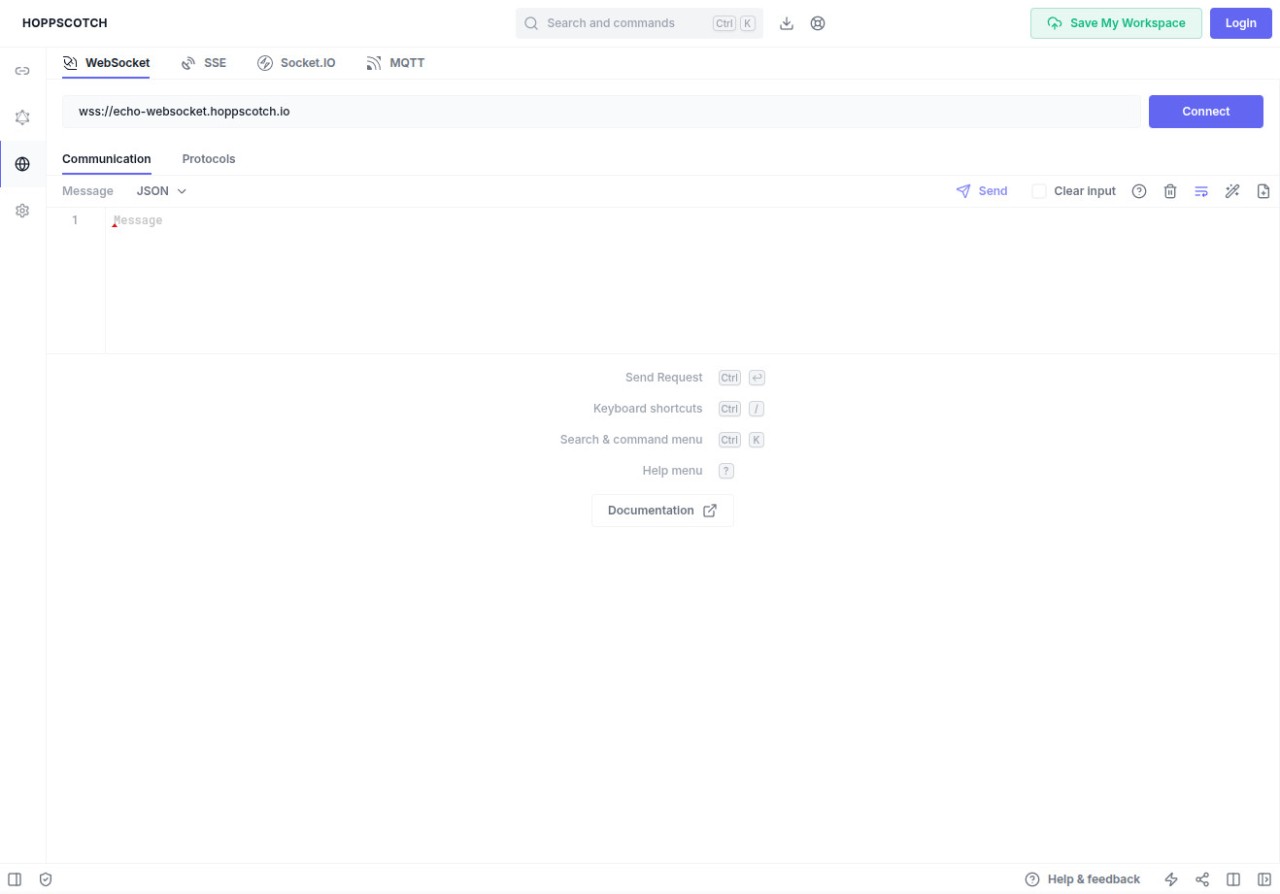Toggle word wrap icon in message toolbar
The height and width of the screenshot is (894, 1280).
pos(1201,191)
